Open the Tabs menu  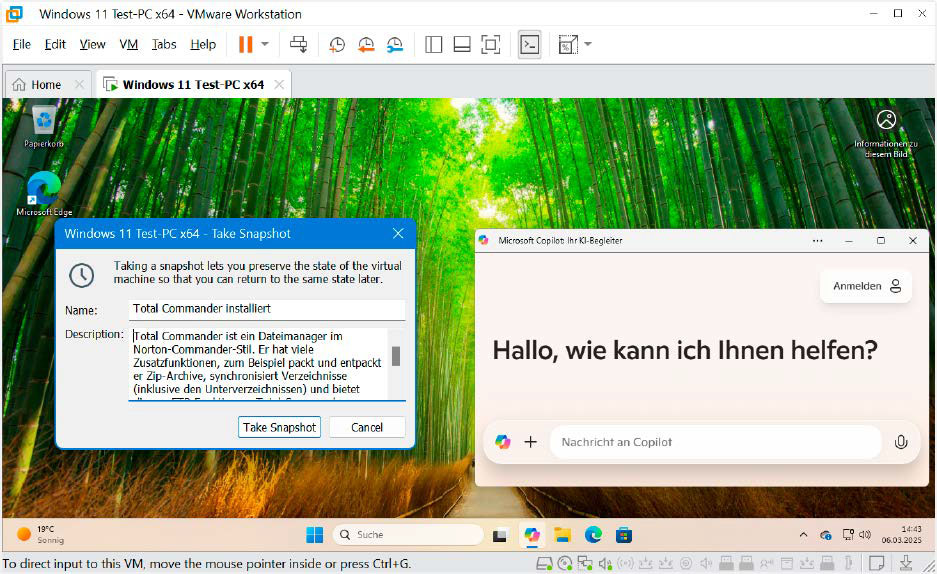(x=164, y=44)
